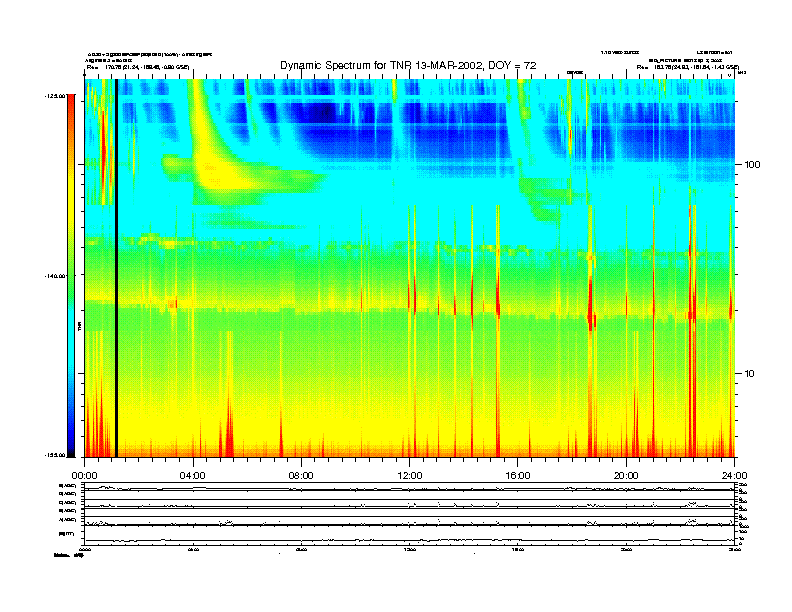792x612 pixels.
Task: Click the 16:00 time axis label
Action: (x=518, y=476)
